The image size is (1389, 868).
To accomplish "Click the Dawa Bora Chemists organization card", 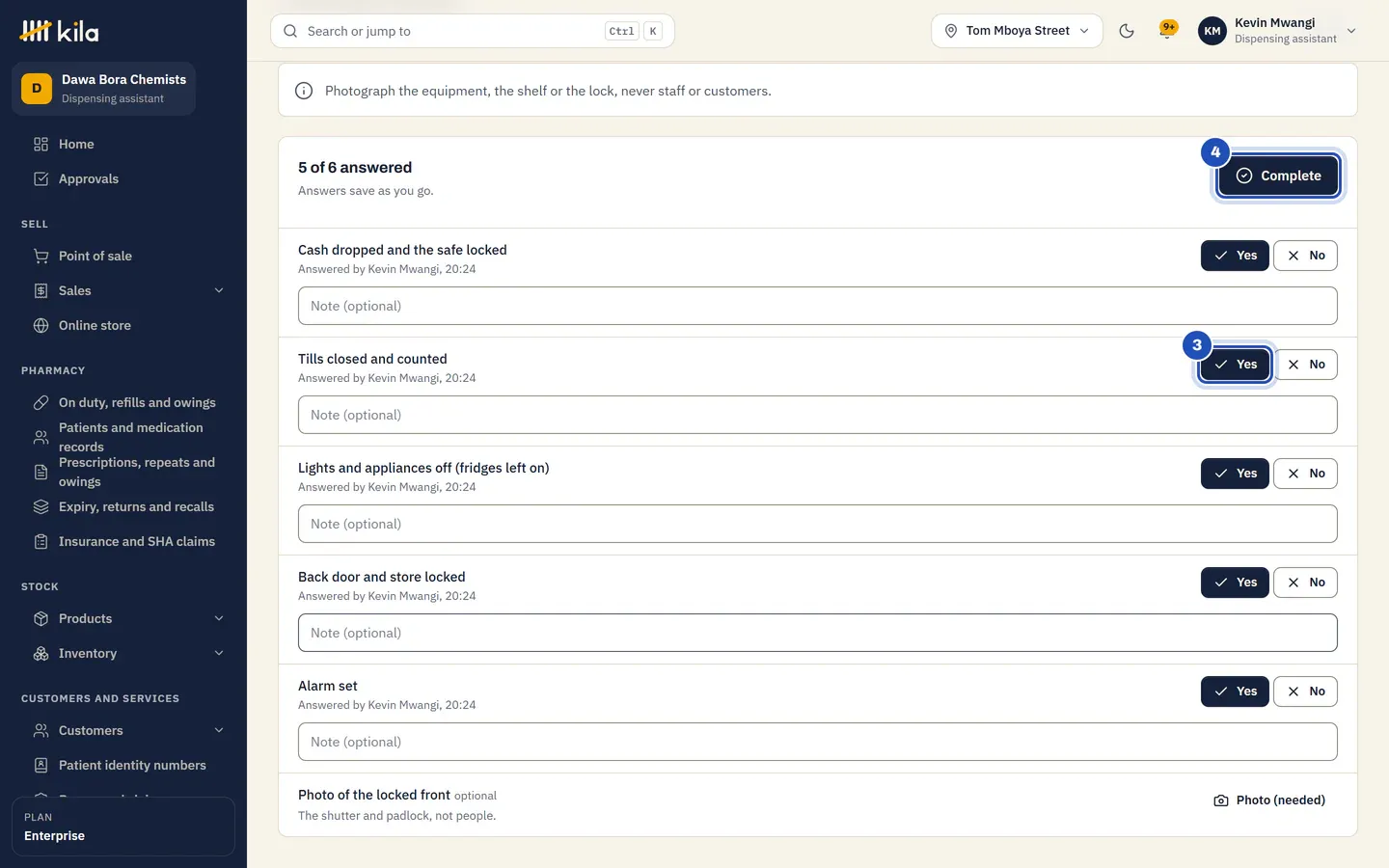I will click(104, 89).
